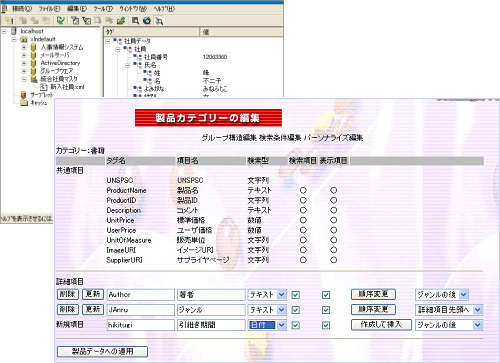Open the ツール menu
The height and width of the screenshot is (363, 500).
tap(103, 9)
